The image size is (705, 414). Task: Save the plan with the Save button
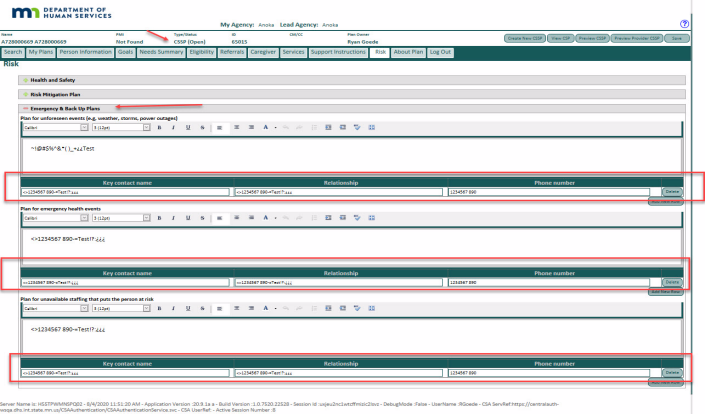point(677,39)
